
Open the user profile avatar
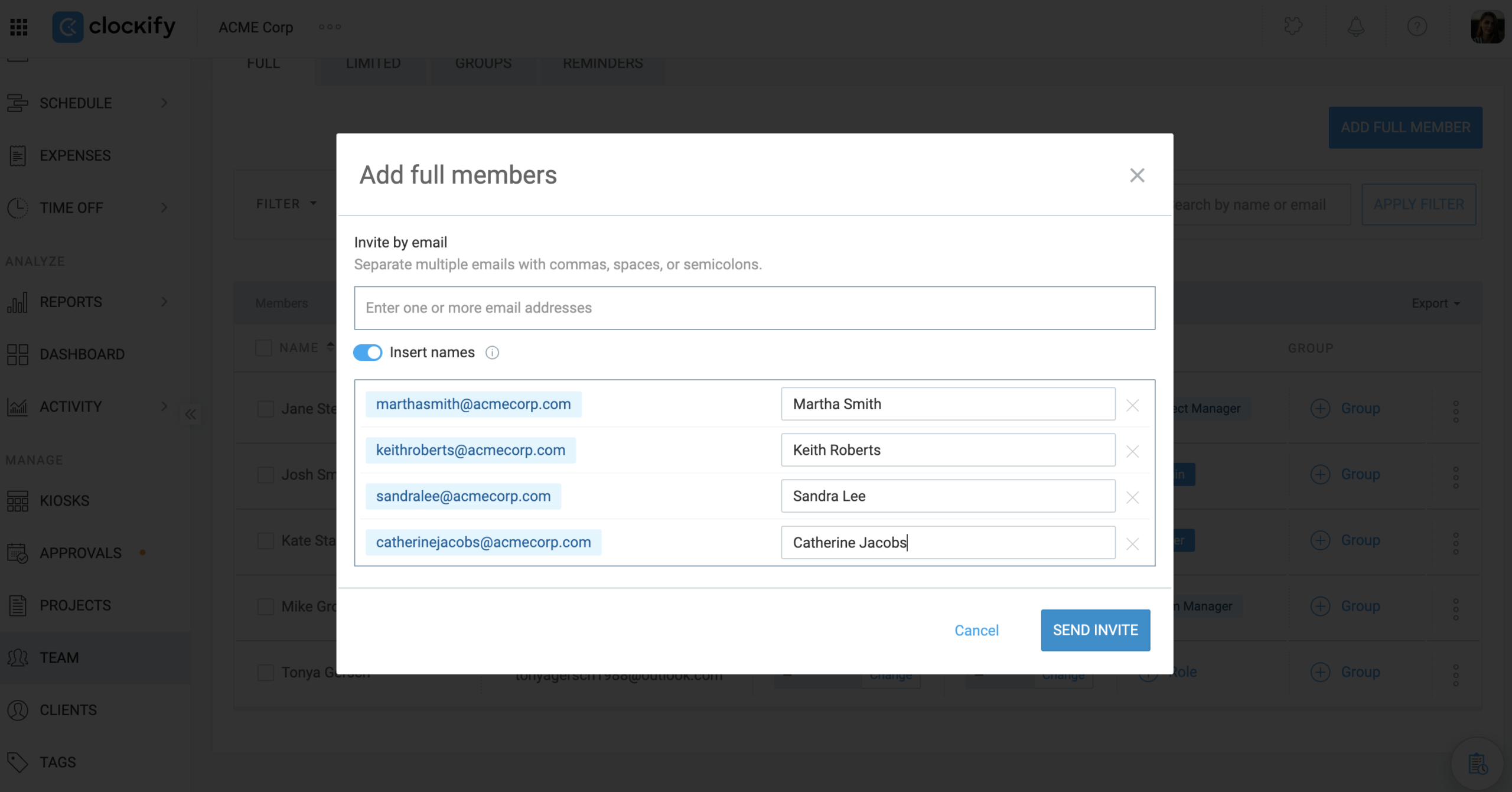point(1487,27)
